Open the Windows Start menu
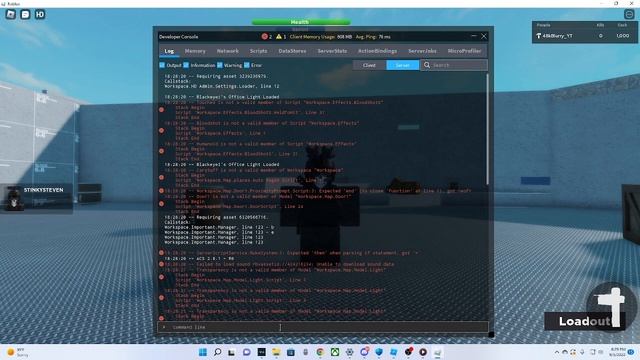The image size is (640, 360). tap(203, 352)
